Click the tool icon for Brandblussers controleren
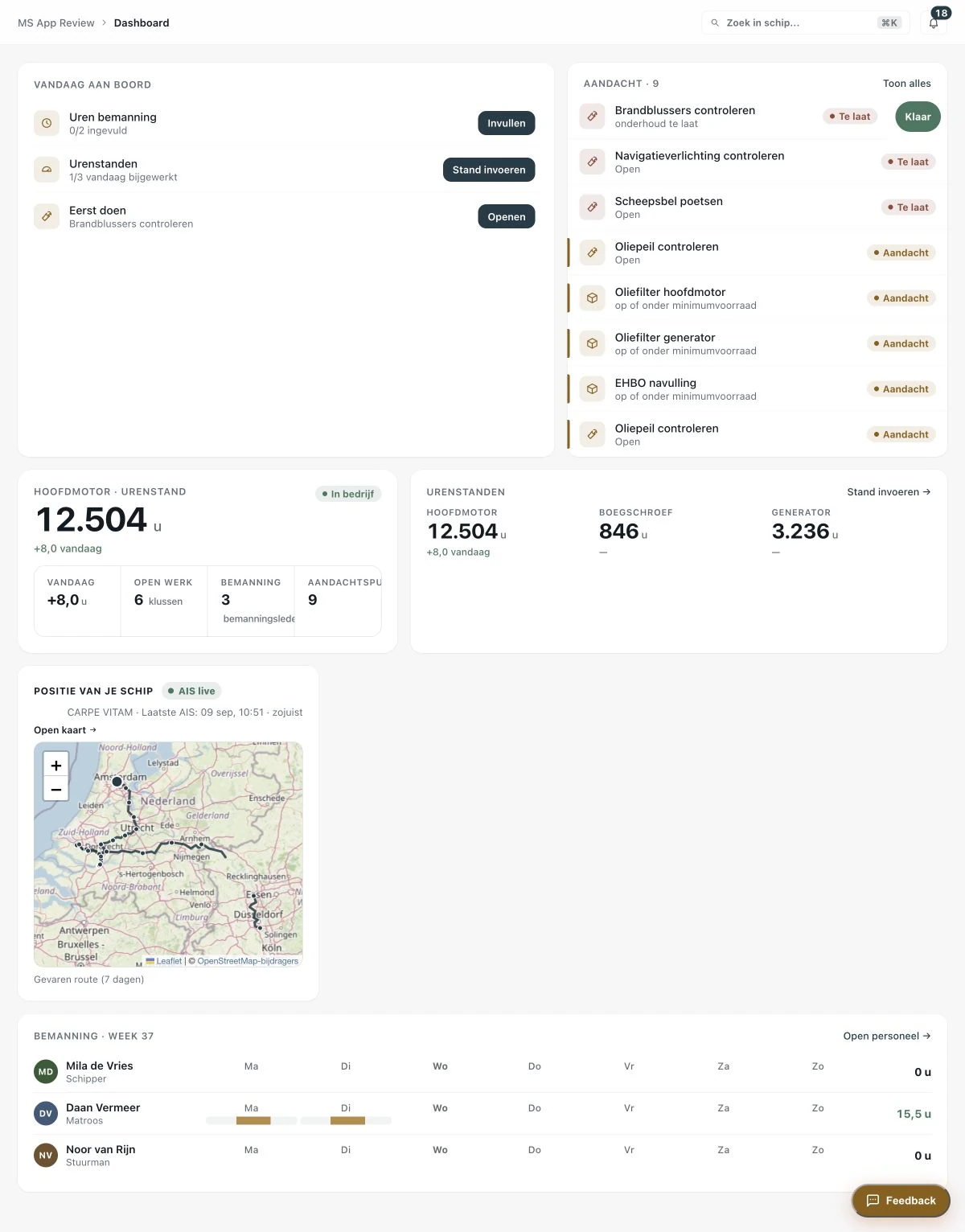Screen dimensions: 965x1232 [x=593, y=117]
